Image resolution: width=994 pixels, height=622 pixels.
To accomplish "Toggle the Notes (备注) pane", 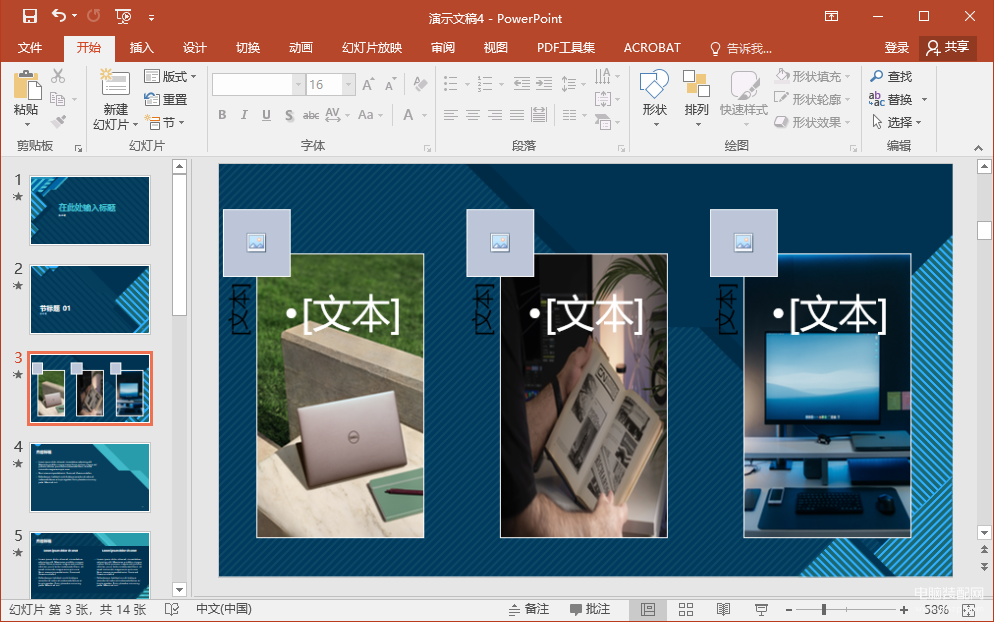I will pos(529,609).
